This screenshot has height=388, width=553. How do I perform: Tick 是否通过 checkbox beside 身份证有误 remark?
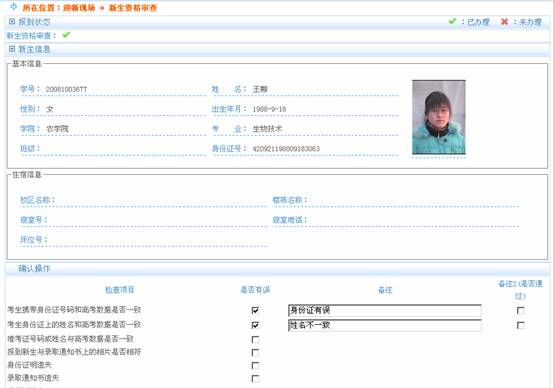tap(521, 310)
